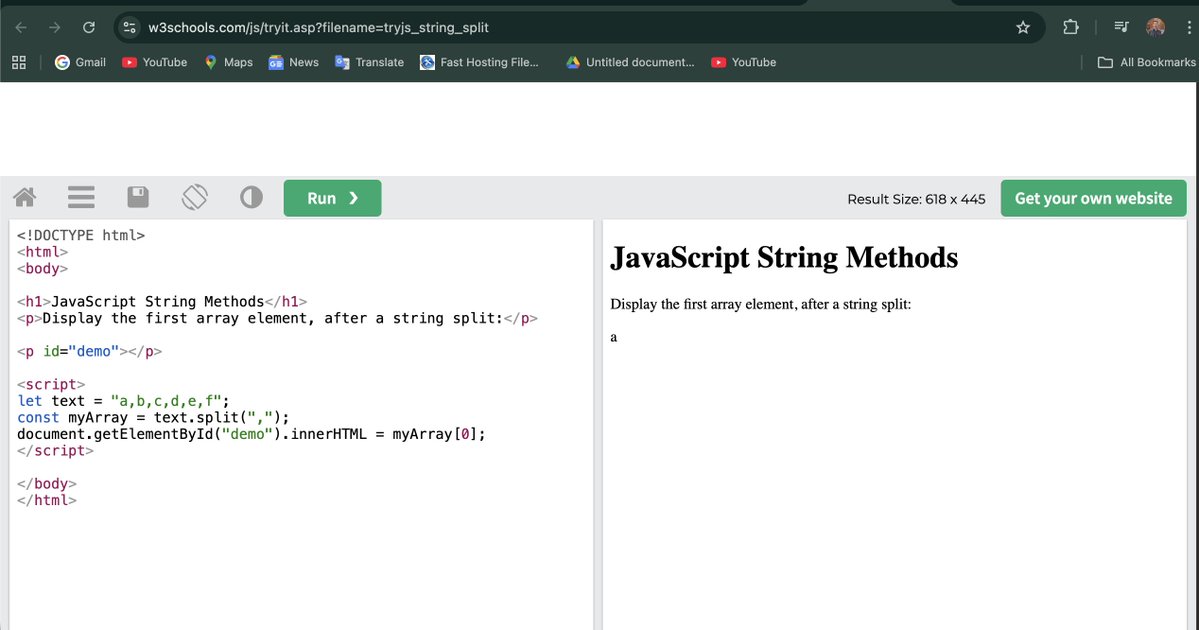Run the JavaScript code

(x=332, y=197)
